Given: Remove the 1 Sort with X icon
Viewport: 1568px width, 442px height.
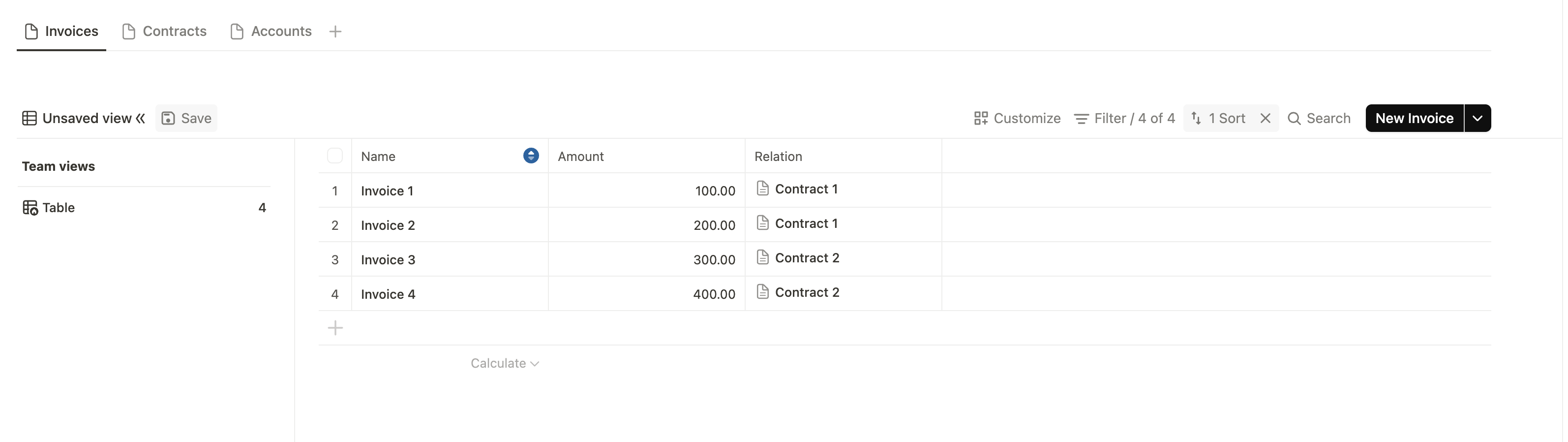Looking at the screenshot, I should pos(1266,118).
